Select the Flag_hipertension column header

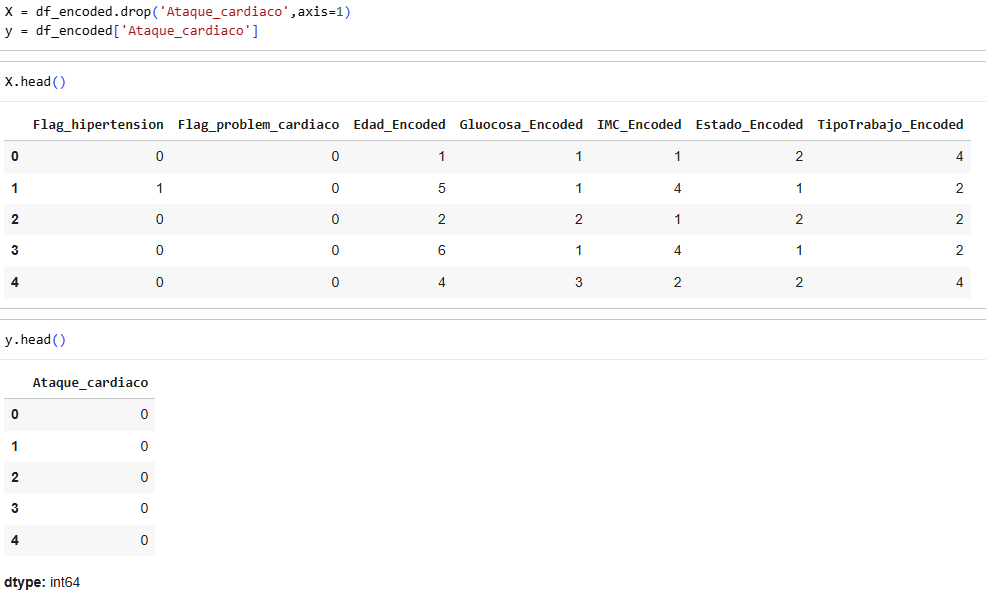point(98,124)
